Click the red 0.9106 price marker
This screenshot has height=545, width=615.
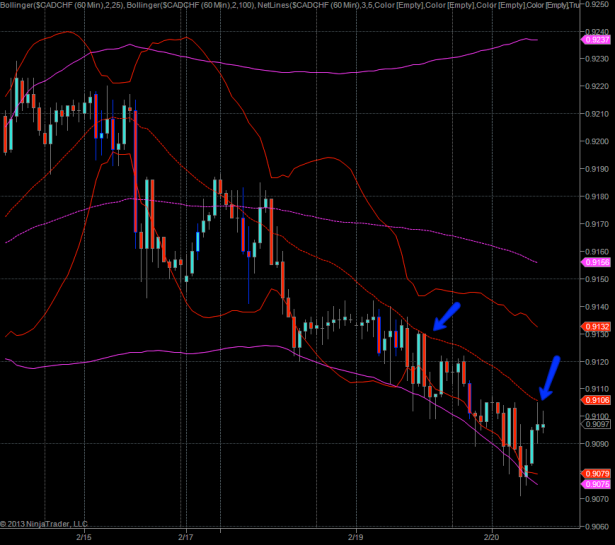pyautogui.click(x=596, y=398)
